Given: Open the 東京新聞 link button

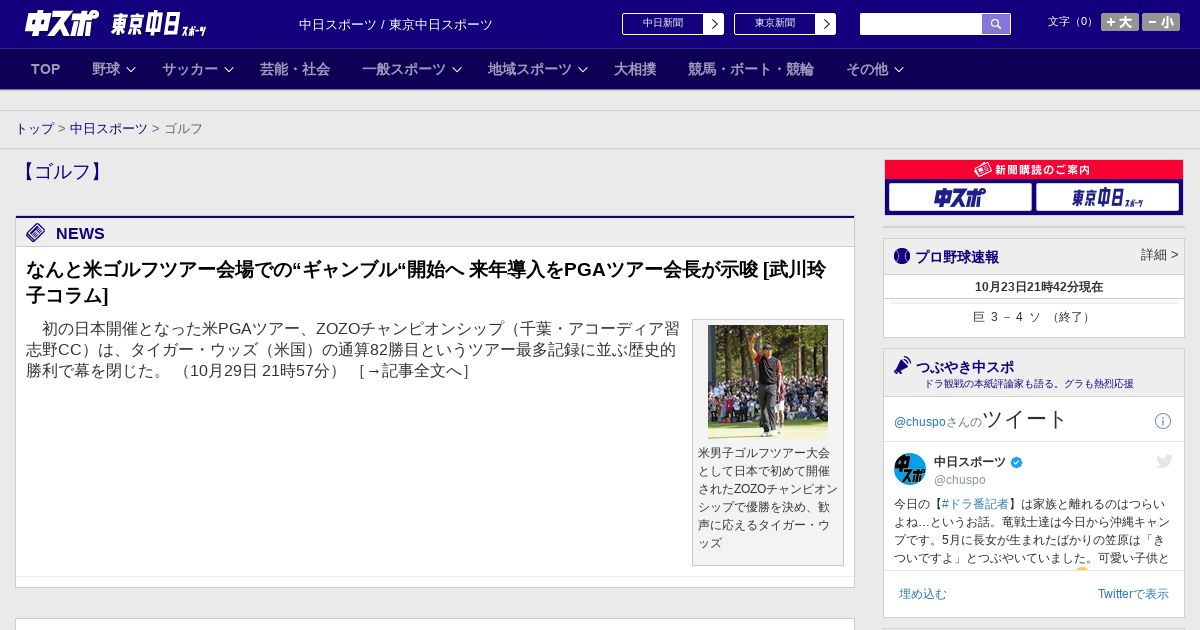Looking at the screenshot, I should pos(785,24).
